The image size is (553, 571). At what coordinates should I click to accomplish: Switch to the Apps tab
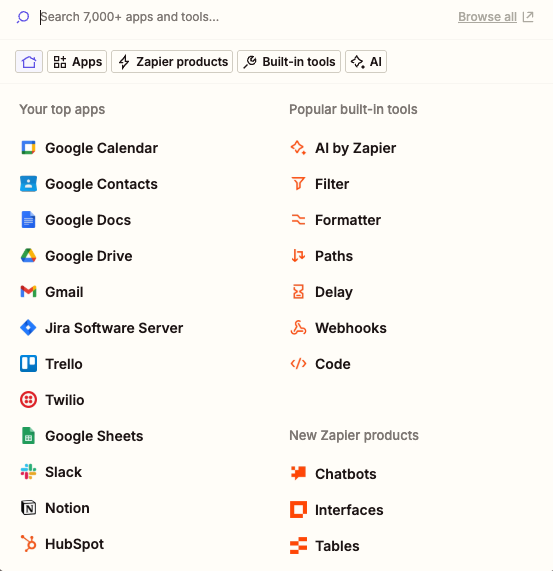click(x=77, y=62)
